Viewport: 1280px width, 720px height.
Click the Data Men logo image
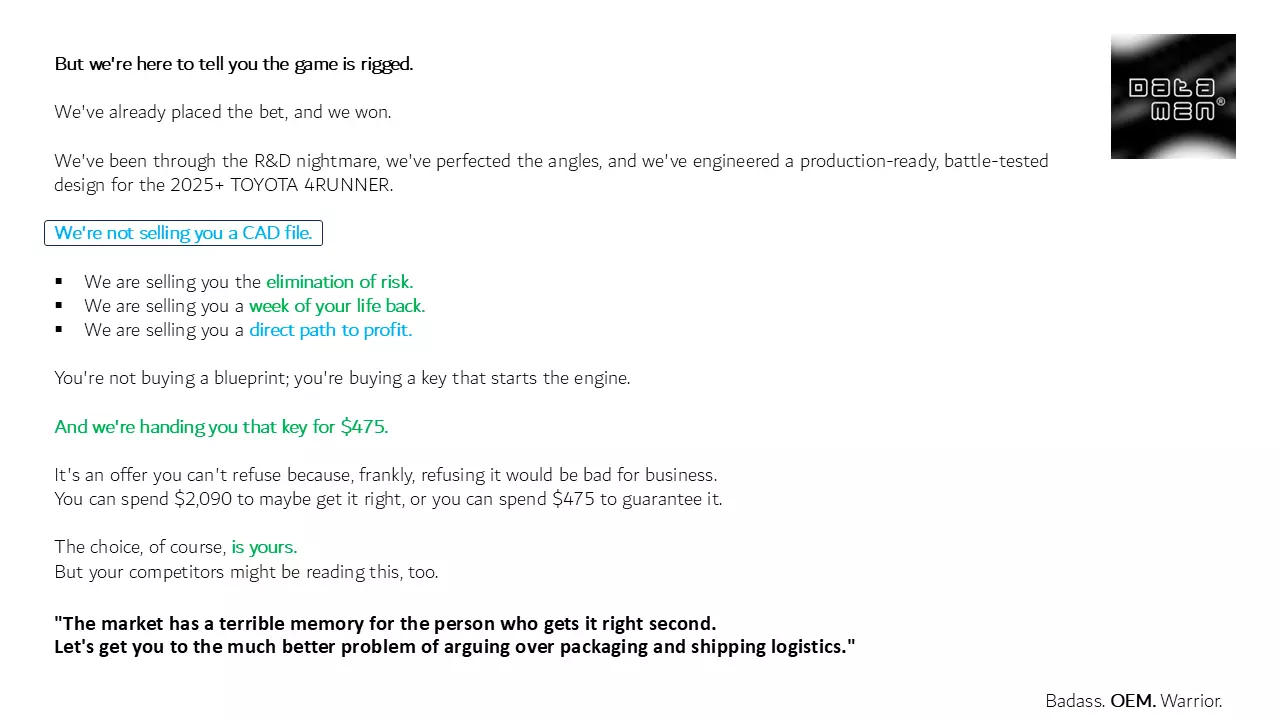click(1173, 96)
